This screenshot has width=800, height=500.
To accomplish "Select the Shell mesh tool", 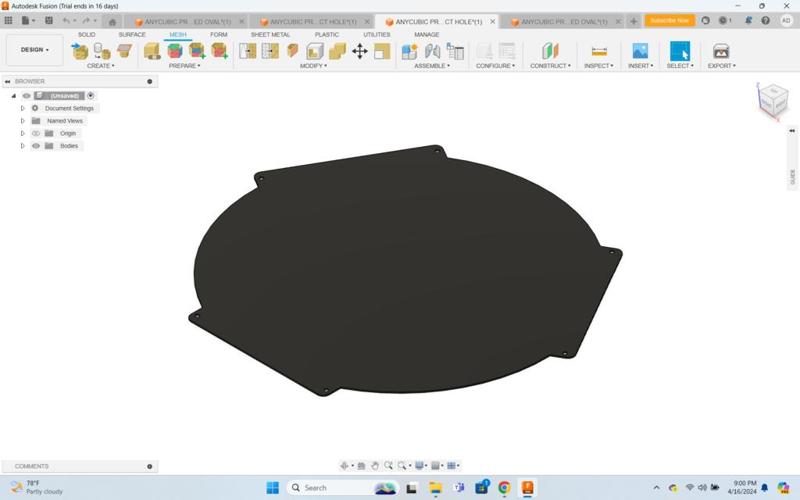I will [x=315, y=51].
